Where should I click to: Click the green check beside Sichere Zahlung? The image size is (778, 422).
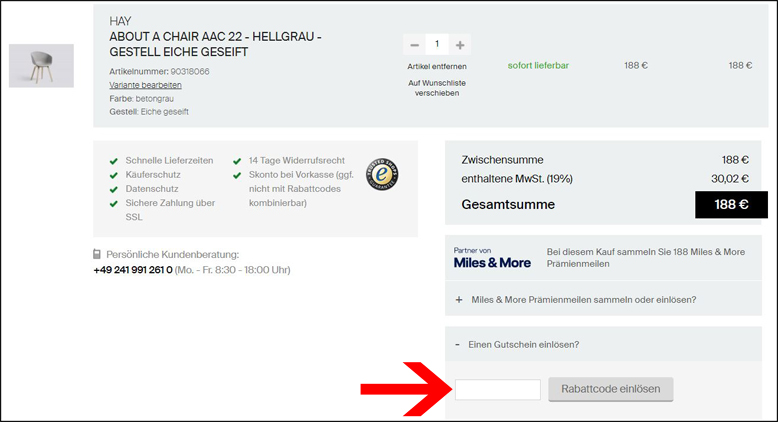pos(114,203)
